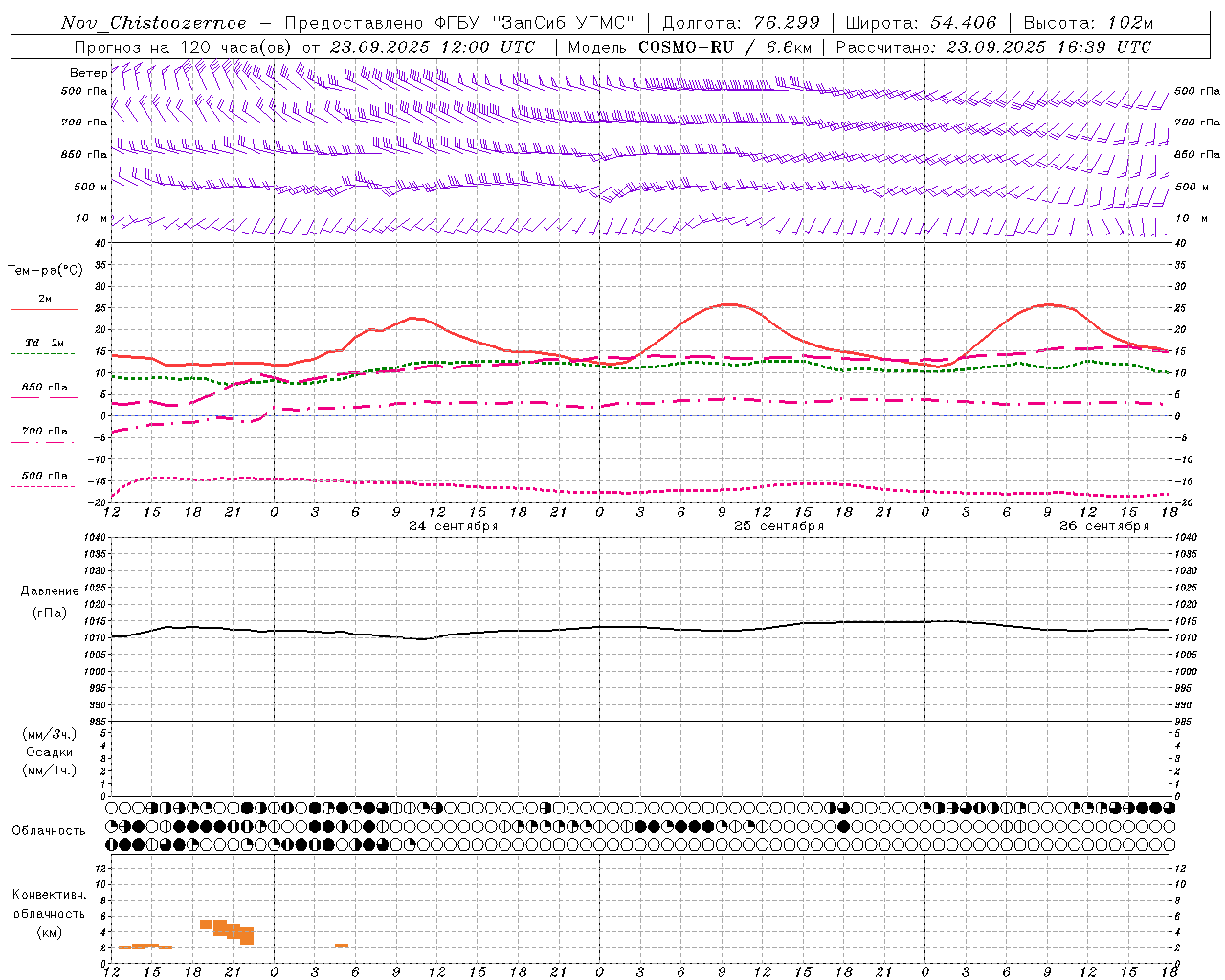Click the 'Предоставлено ФГБУ "ЗапСиб УГМС"' provider text
Screen dimensions: 1225x980
coord(460,23)
